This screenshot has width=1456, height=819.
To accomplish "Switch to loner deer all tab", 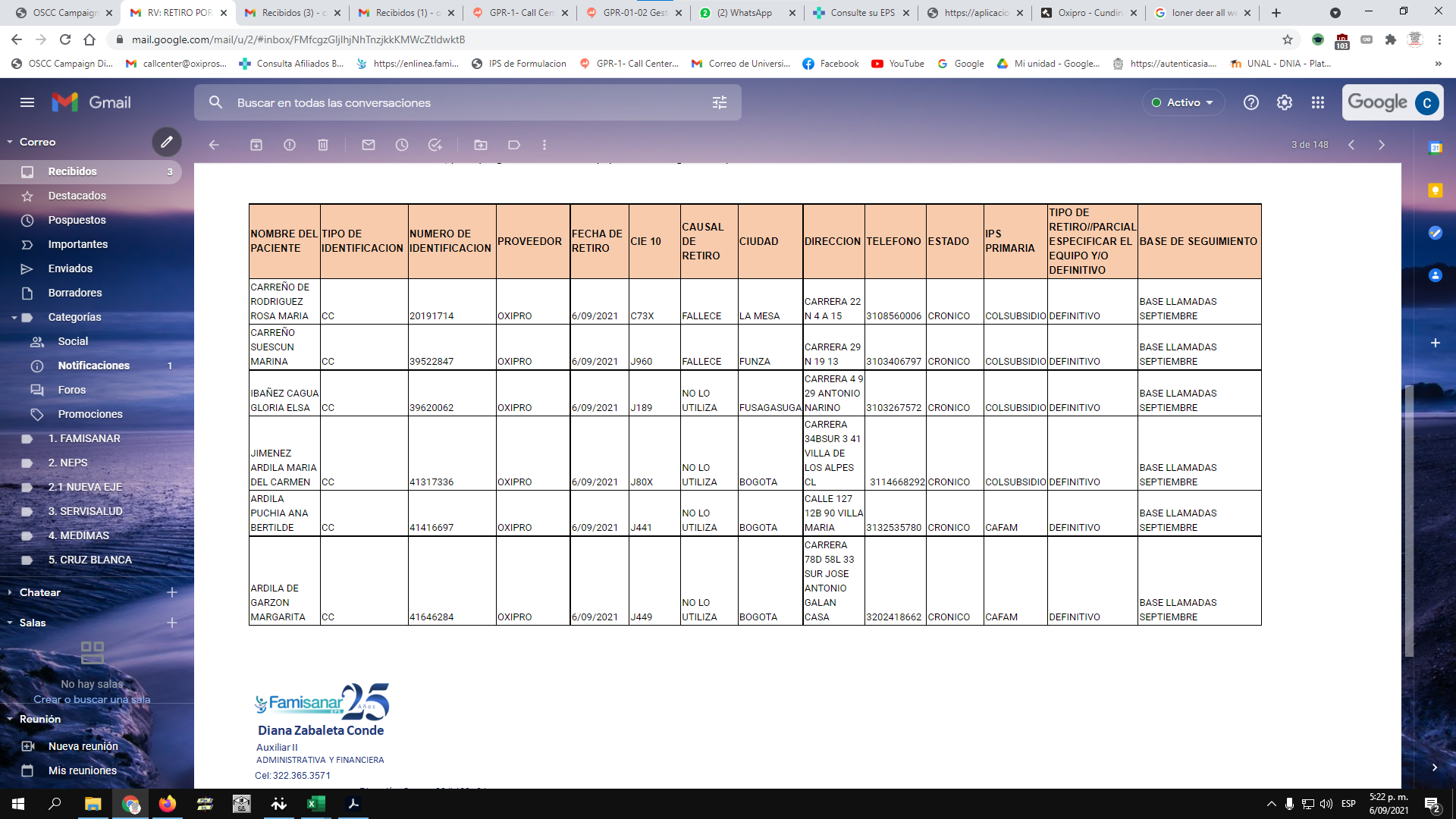I will (x=1202, y=13).
